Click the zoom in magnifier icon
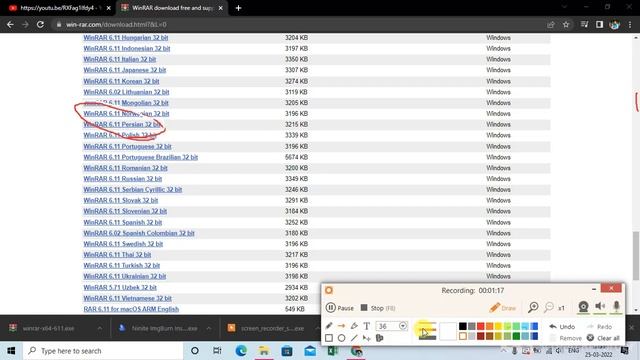This screenshot has width=640, height=360. click(x=533, y=307)
